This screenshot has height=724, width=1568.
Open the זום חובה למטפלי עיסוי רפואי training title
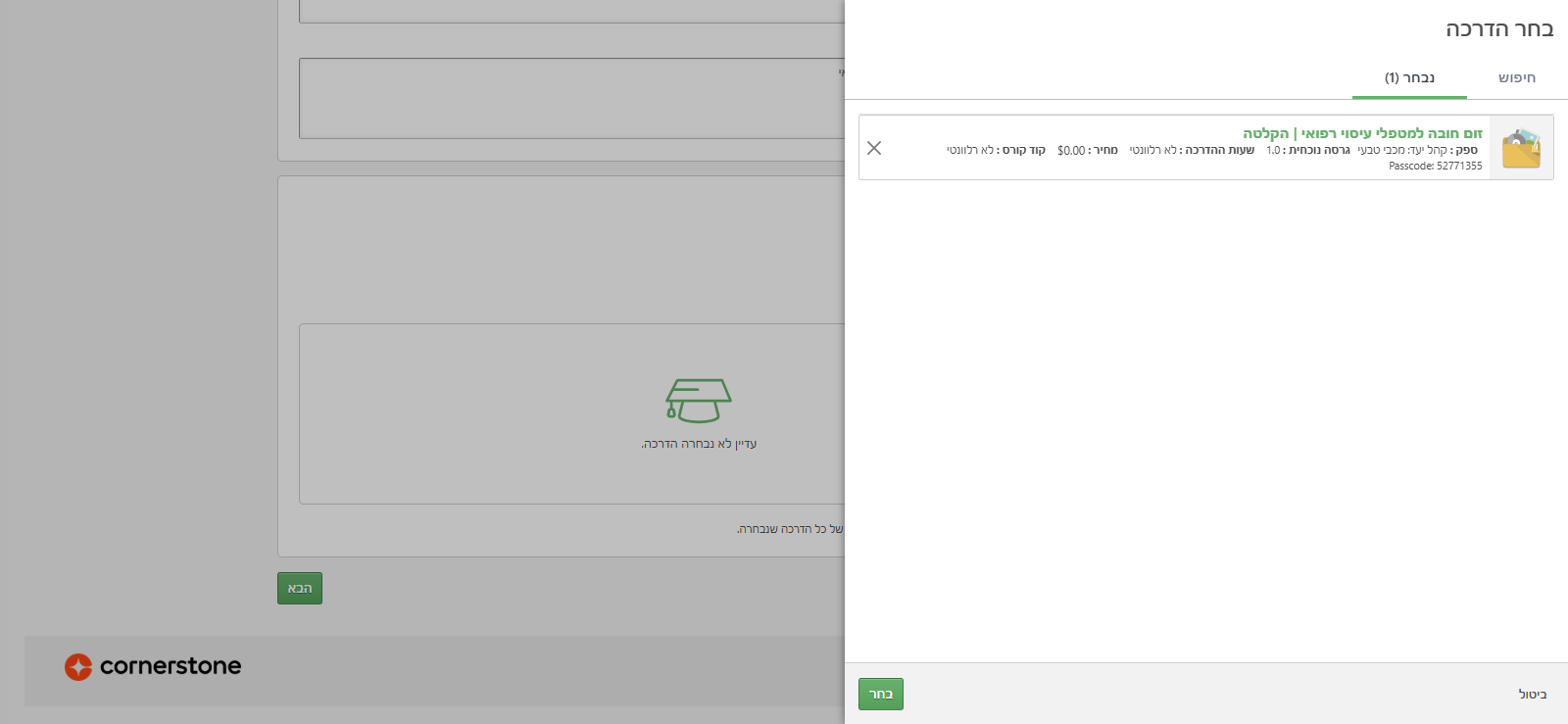(1362, 133)
